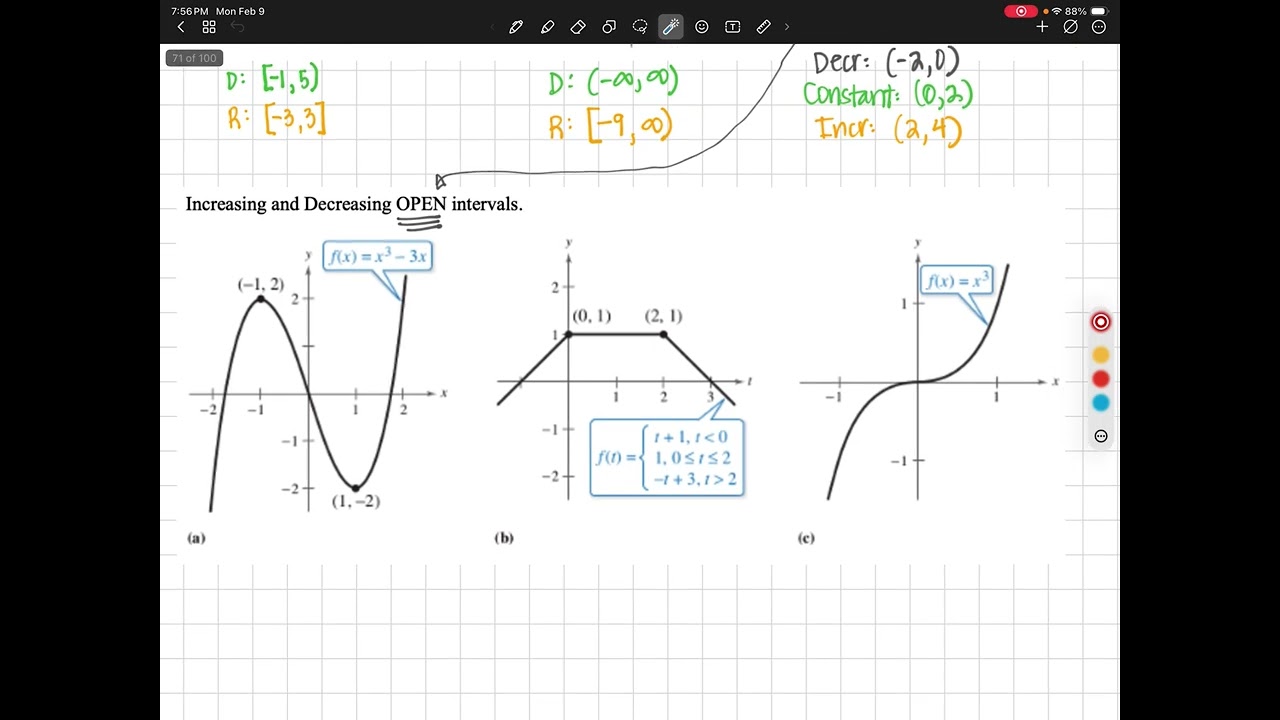Screen dimensions: 1280x720
Task: Open more options in the color palette
Action: coord(1101,436)
